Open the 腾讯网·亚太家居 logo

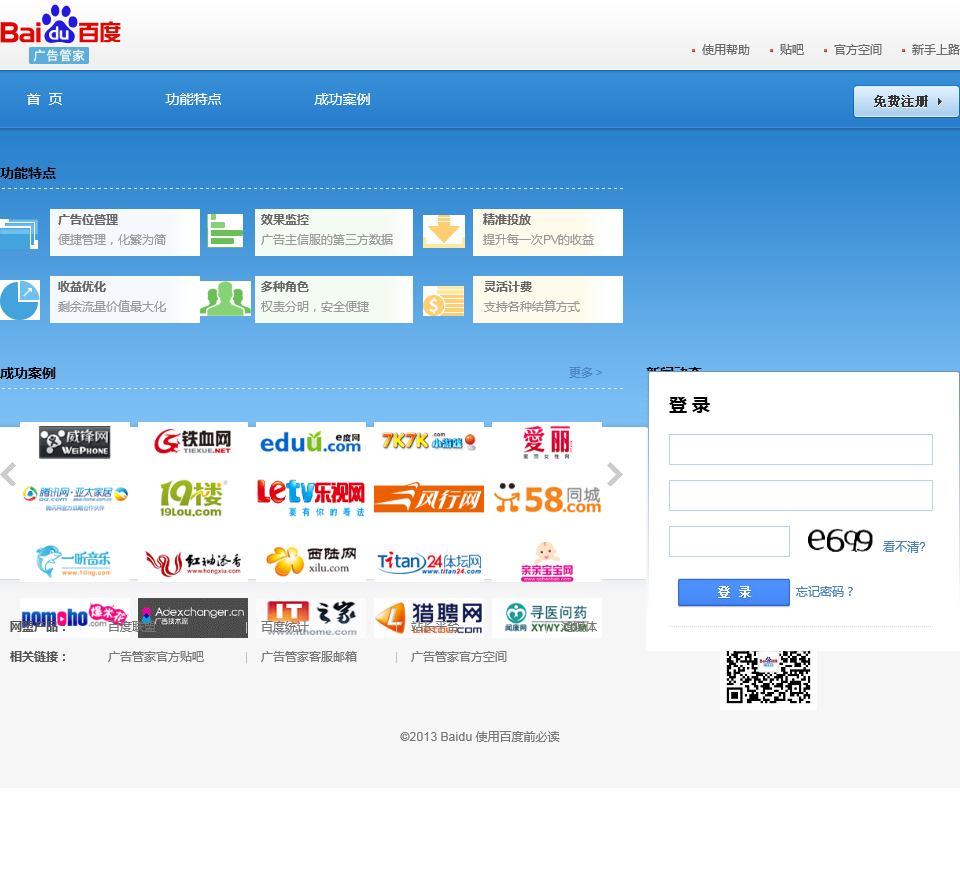click(75, 498)
